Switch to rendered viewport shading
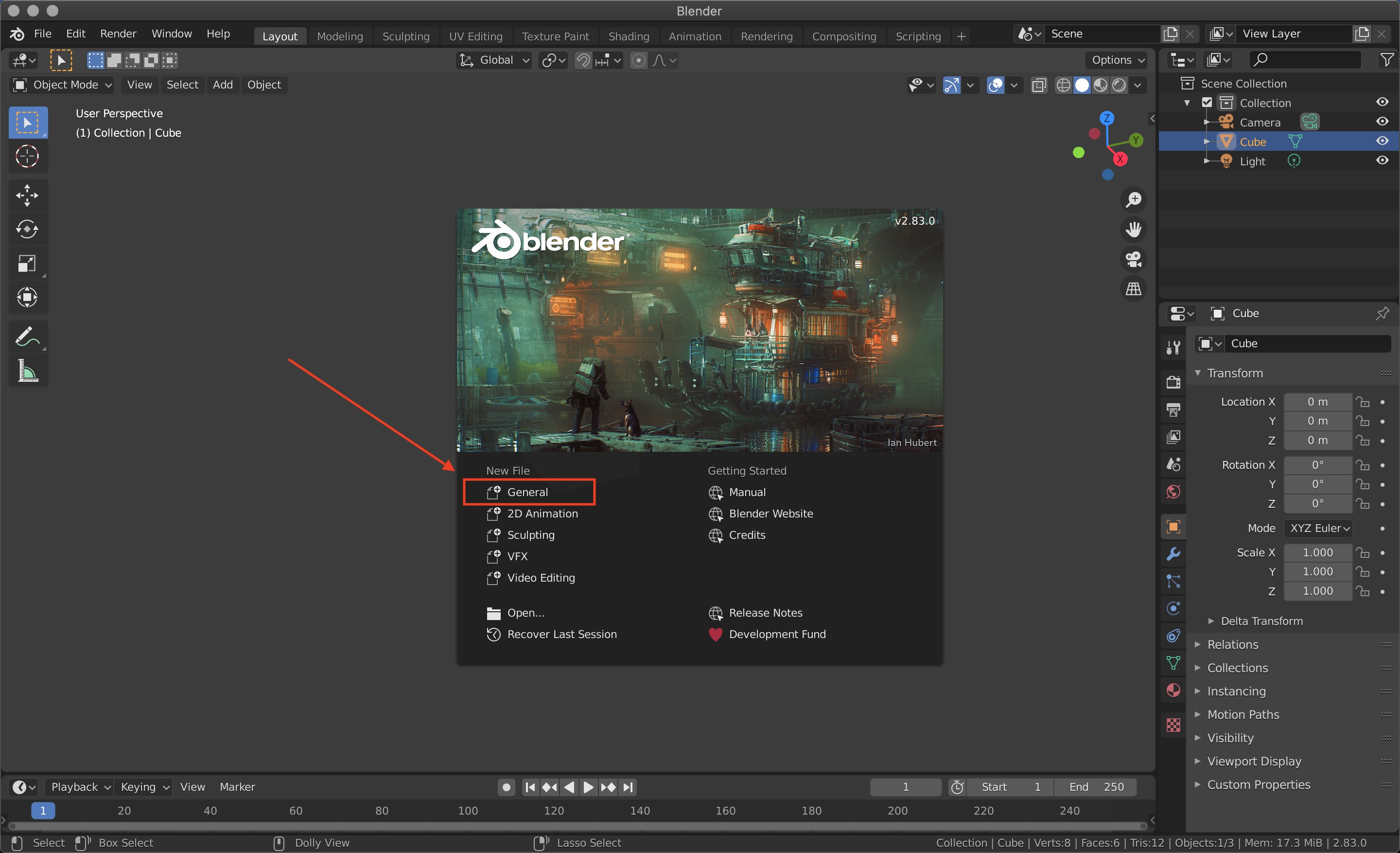 click(1119, 85)
